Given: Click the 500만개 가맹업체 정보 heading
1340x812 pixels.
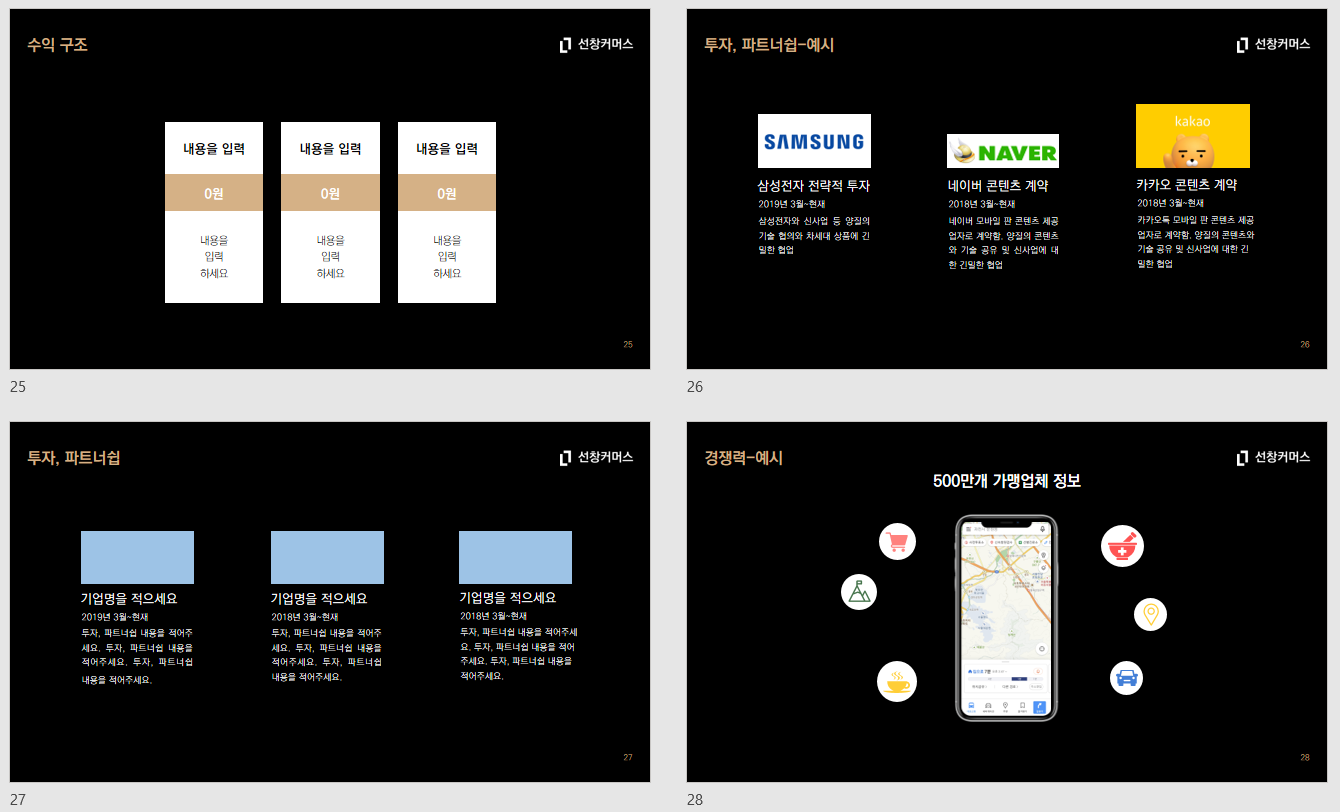Looking at the screenshot, I should click(x=1007, y=481).
